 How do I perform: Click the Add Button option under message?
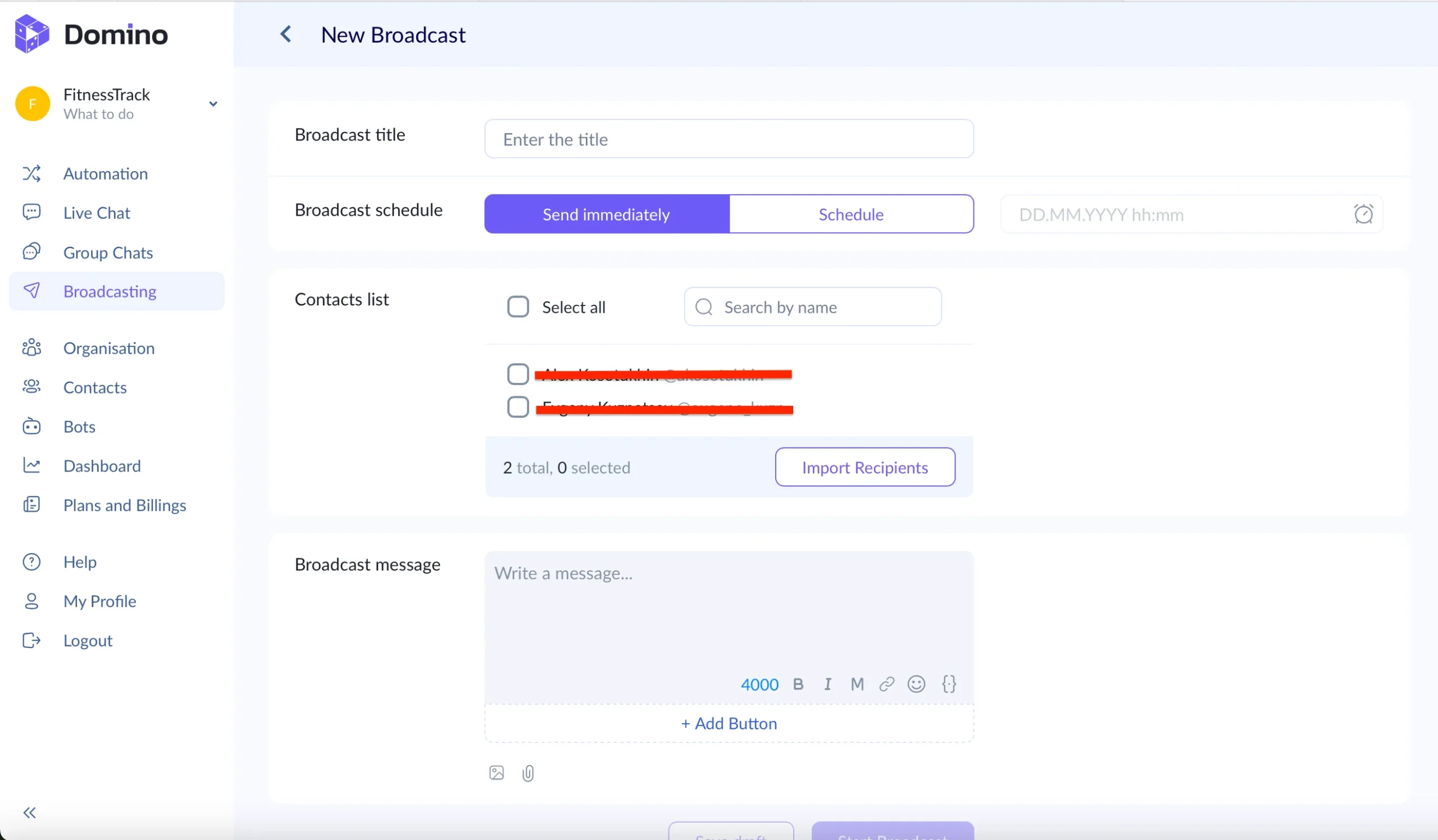[729, 723]
